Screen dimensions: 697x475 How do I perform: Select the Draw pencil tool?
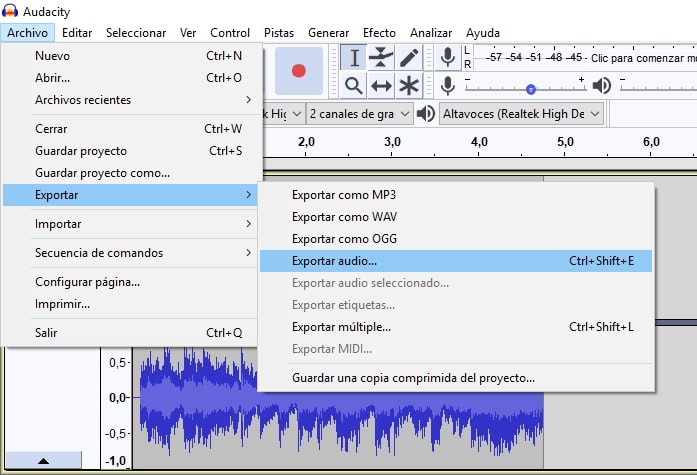409,58
